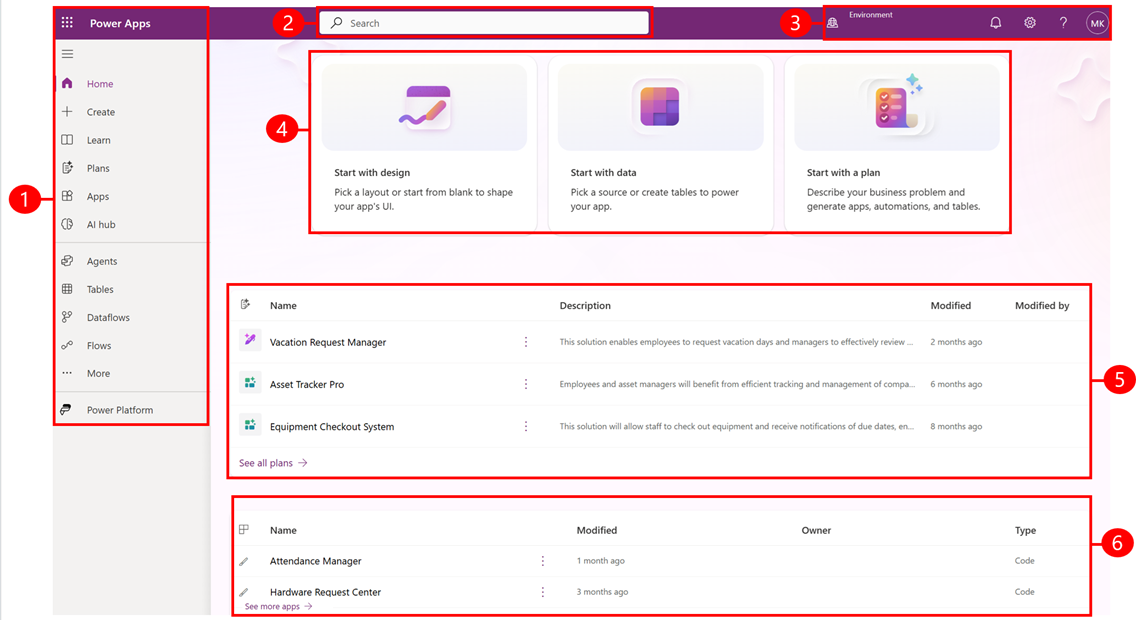Click the Flows icon in sidebar

[67, 345]
